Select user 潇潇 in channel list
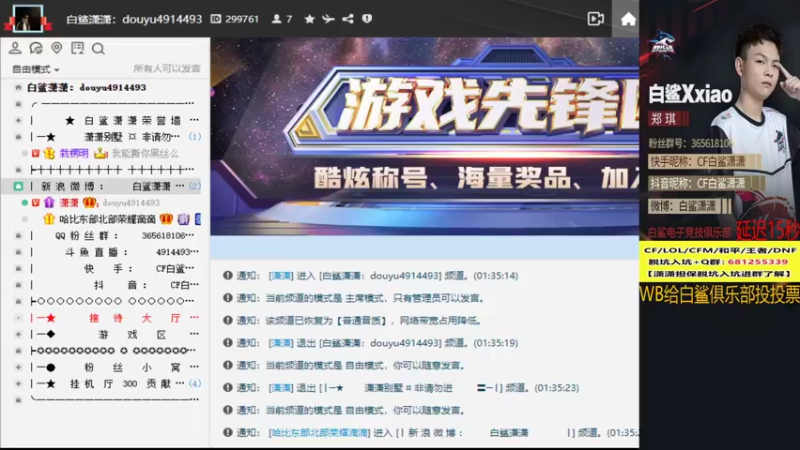800x450 pixels. (x=69, y=203)
